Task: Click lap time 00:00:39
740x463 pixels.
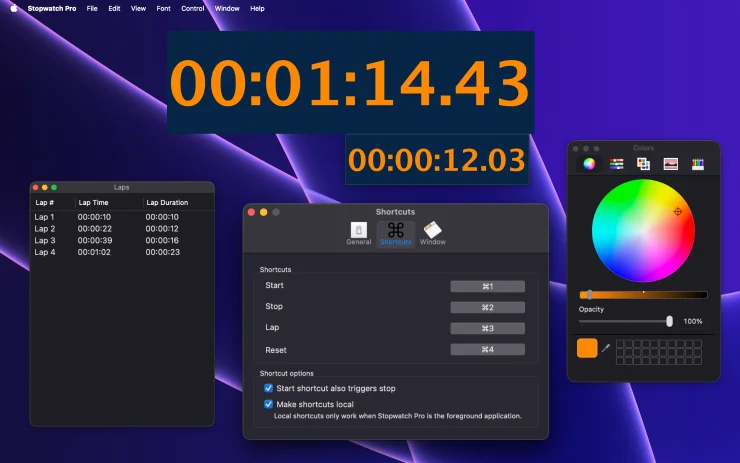Action: [95, 240]
